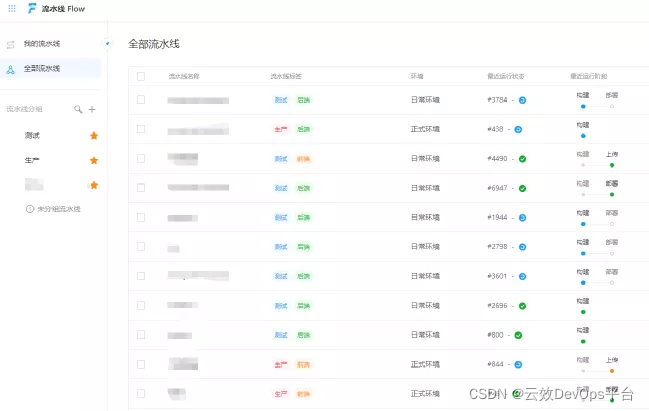Viewport: 649px width, 411px height.
Task: Search pipeline groups with the magnifier icon
Action: coord(78,109)
